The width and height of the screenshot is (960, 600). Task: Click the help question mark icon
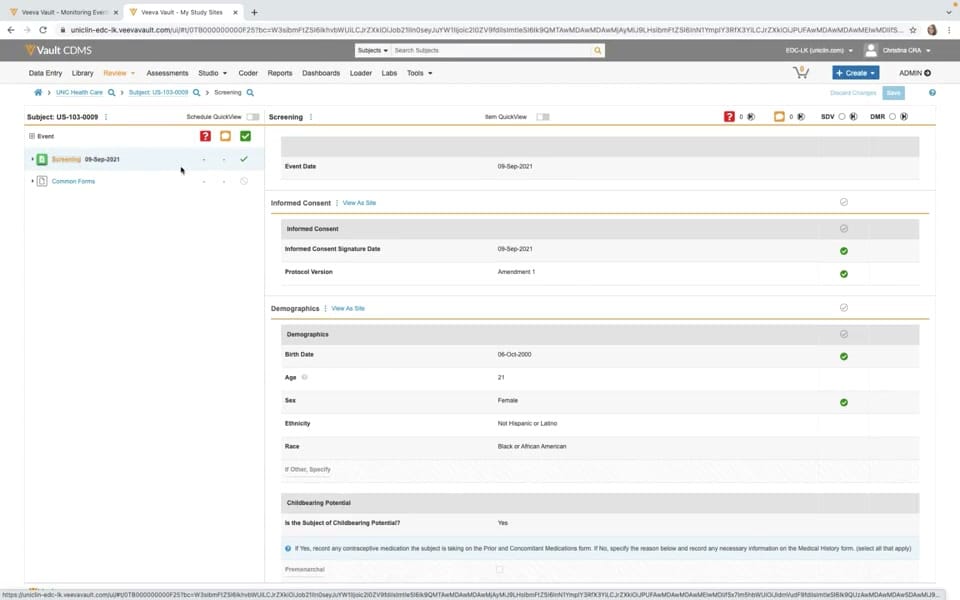[932, 92]
